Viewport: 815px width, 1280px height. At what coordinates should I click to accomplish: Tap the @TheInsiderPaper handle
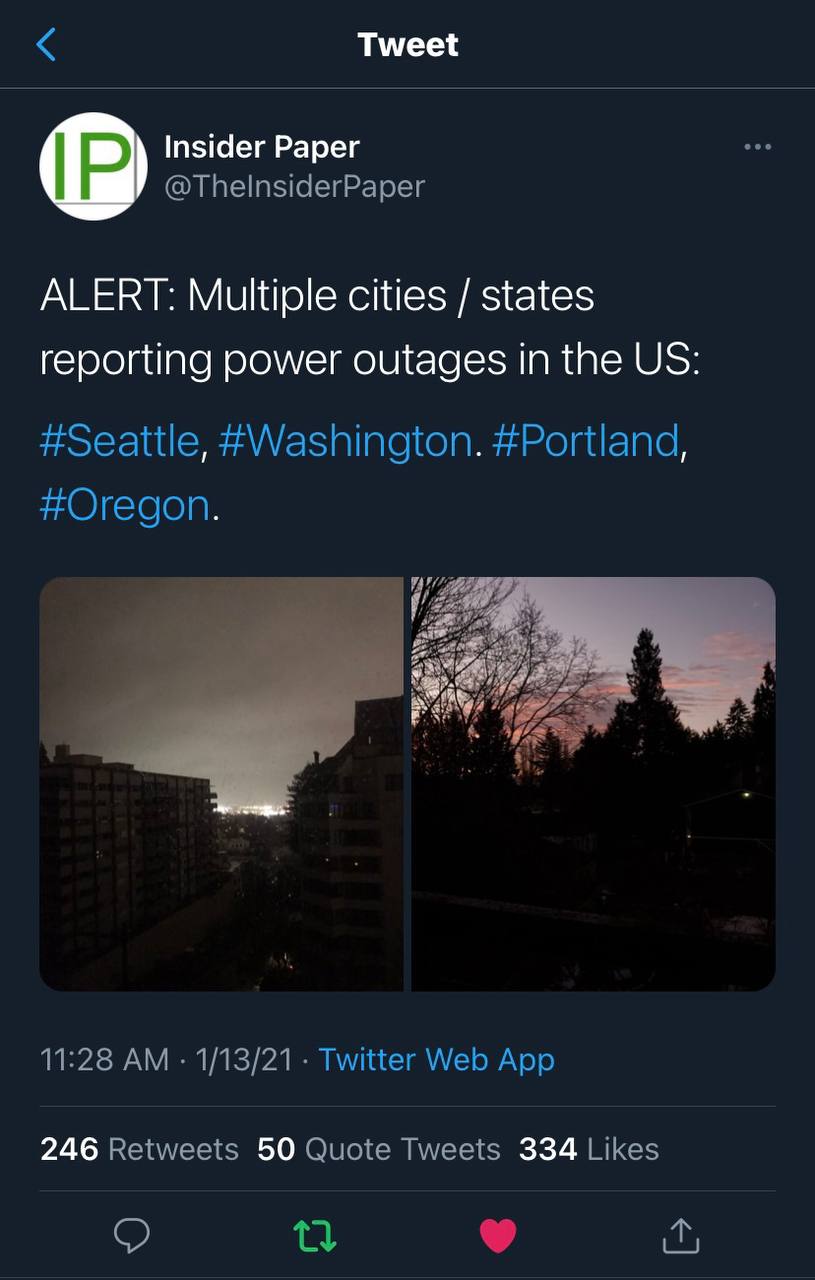294,186
